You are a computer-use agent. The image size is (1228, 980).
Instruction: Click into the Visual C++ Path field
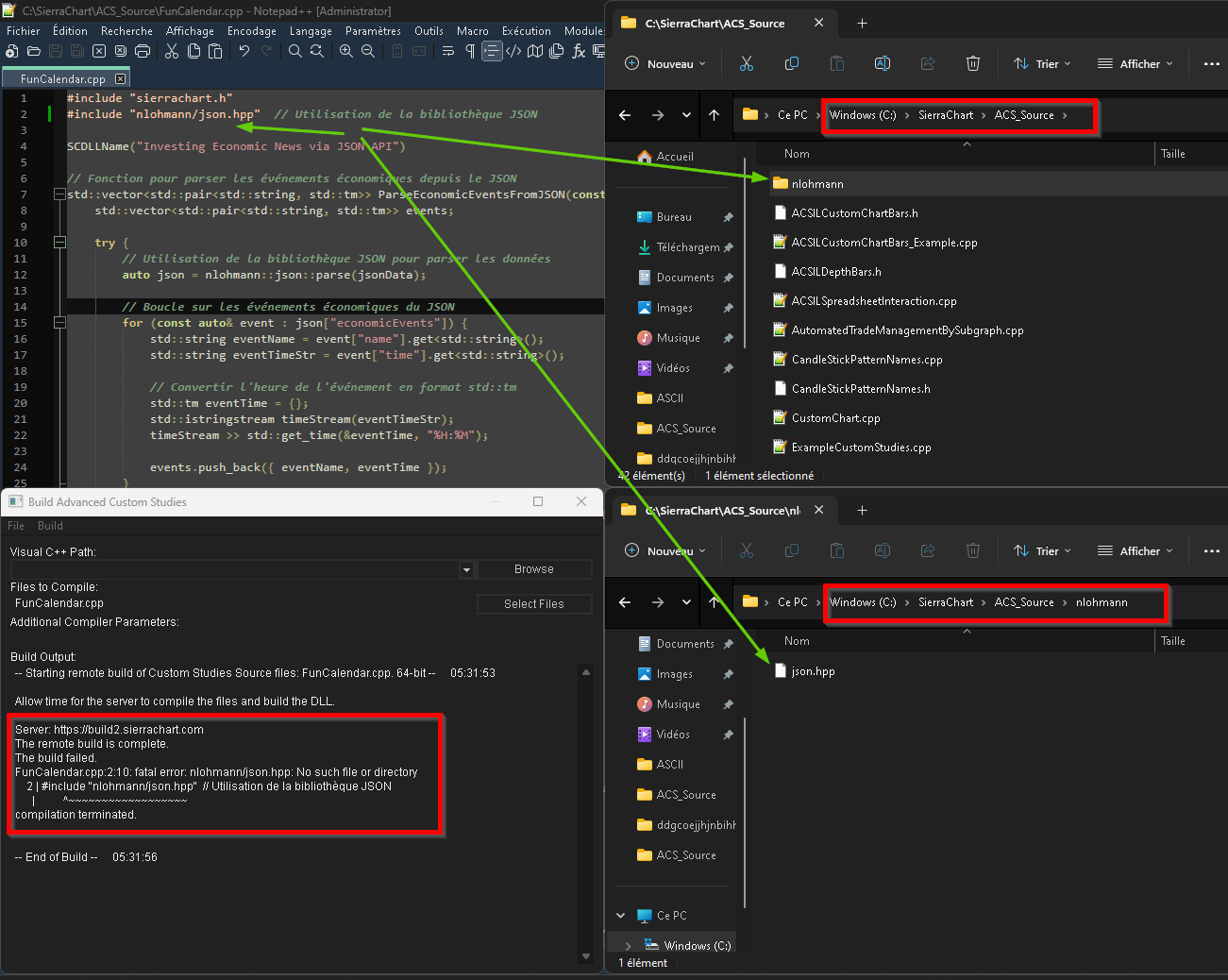235,569
